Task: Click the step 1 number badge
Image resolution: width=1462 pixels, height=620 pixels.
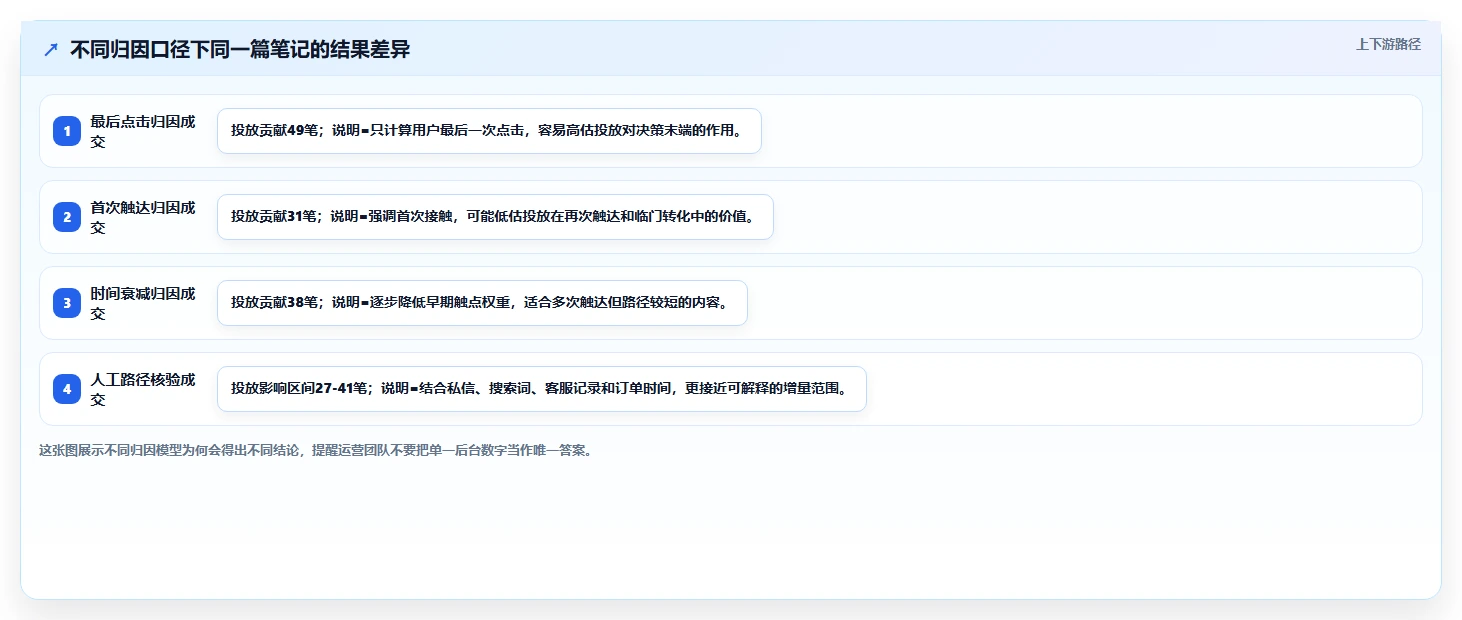Action: (x=67, y=131)
